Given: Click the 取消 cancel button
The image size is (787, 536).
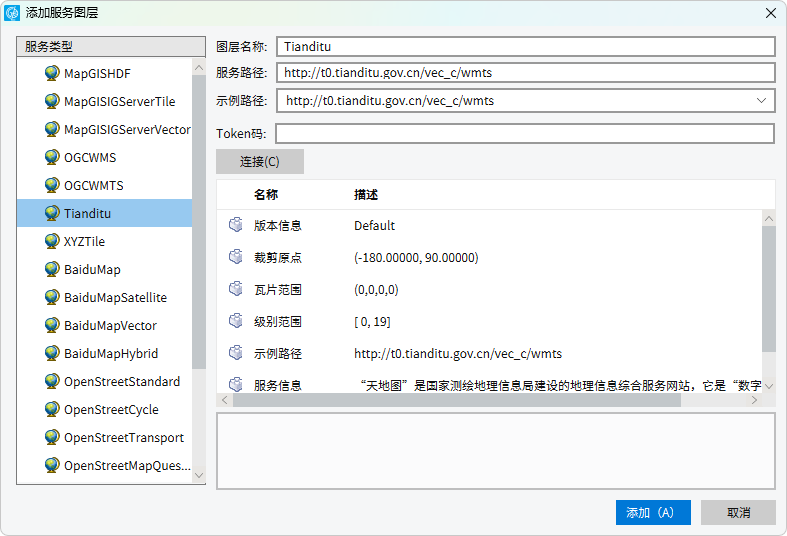Looking at the screenshot, I should tap(738, 512).
